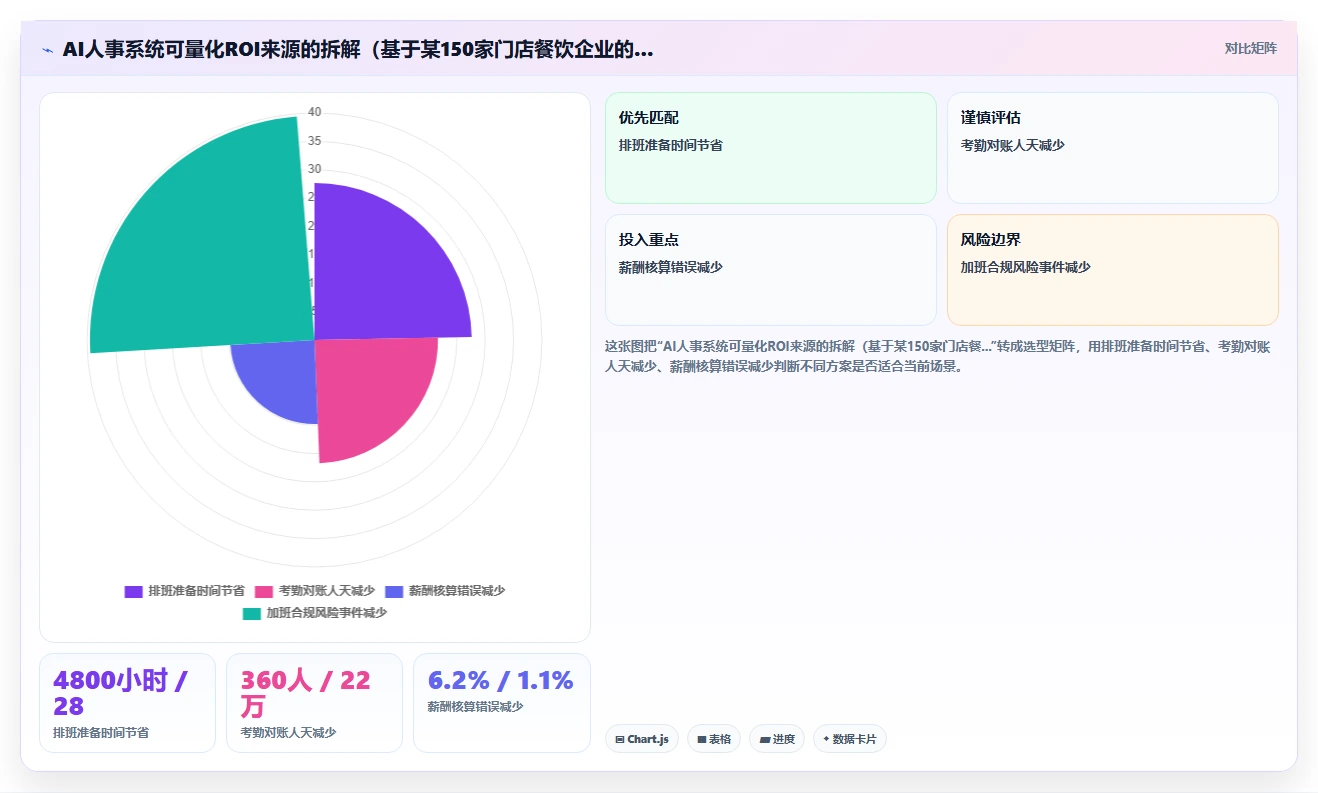Click the card title starting with AI人事系统可量化ROI
This screenshot has height=793, width=1318.
358,49
